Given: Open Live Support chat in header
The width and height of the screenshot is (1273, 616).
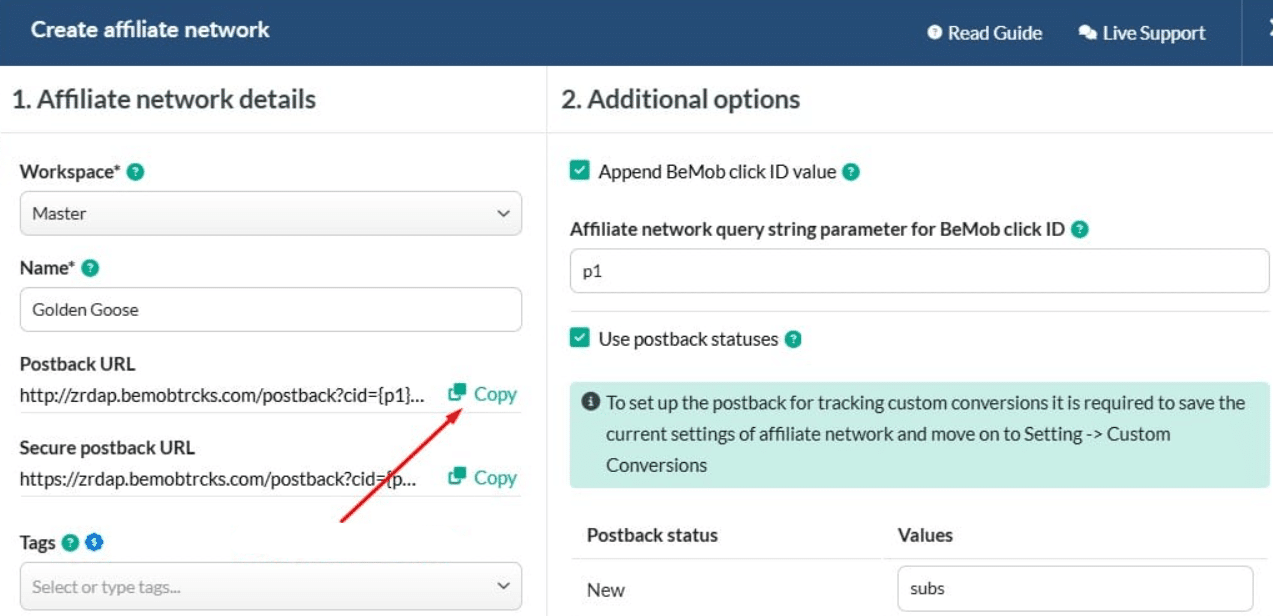Looking at the screenshot, I should (x=1142, y=33).
